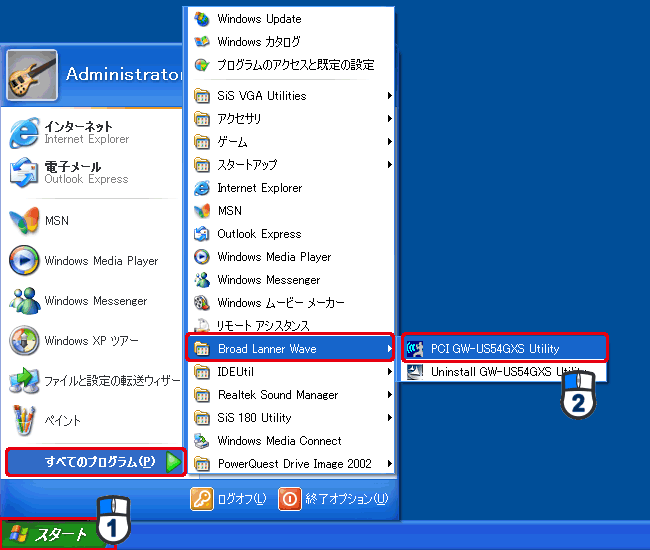
Task: Click the 電子メール label in left pane
Action: (73, 167)
